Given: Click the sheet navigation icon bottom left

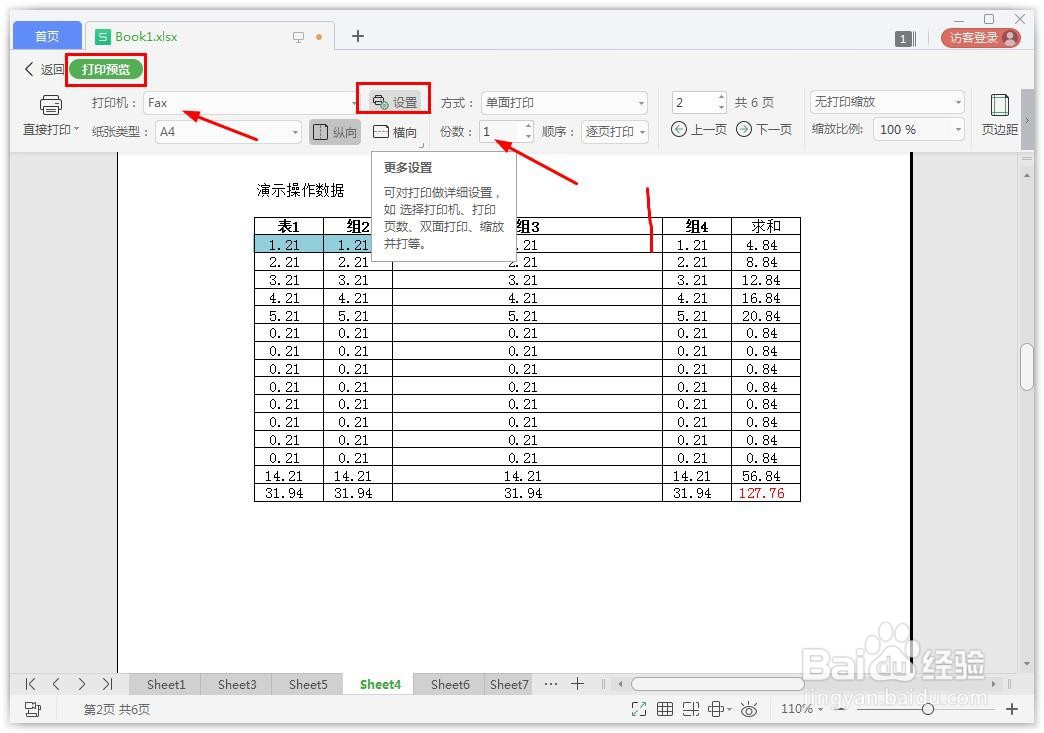Looking at the screenshot, I should click(x=34, y=709).
